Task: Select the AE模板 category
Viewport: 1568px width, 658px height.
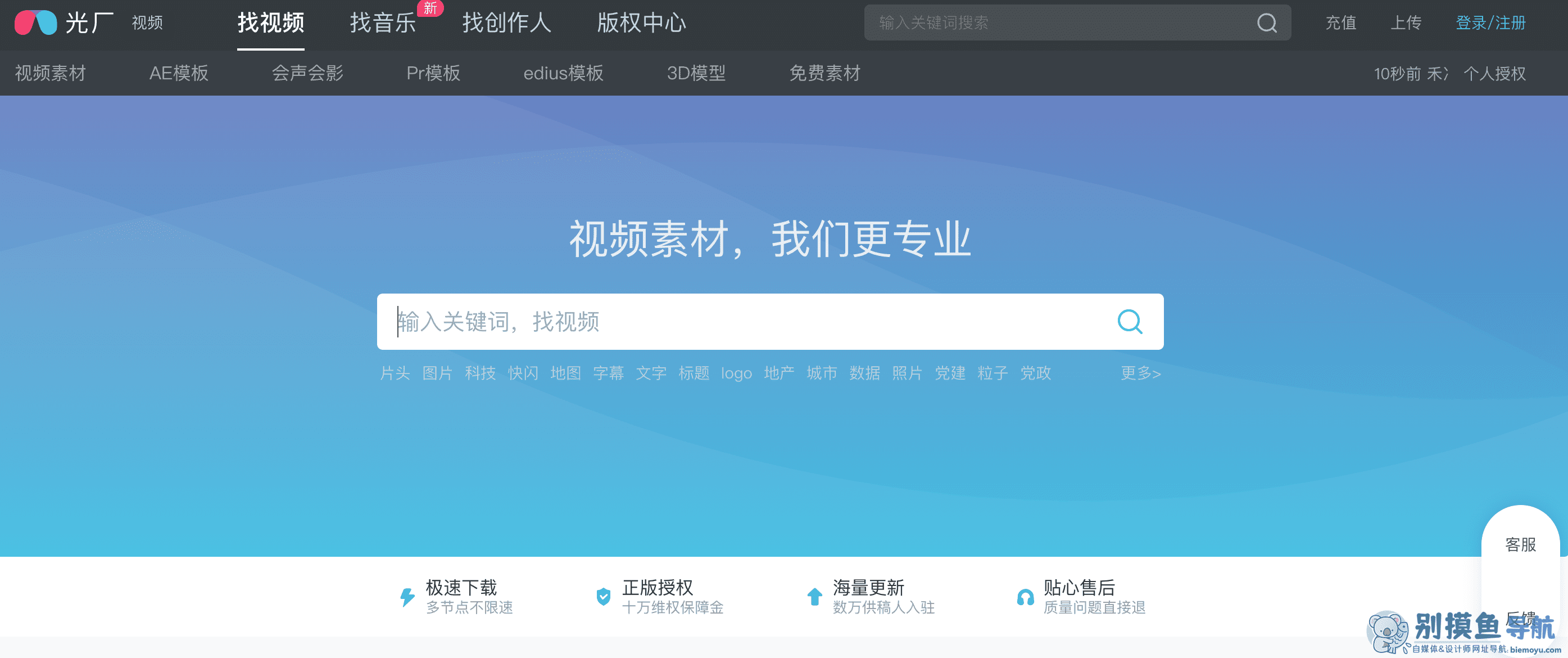Action: [x=179, y=73]
